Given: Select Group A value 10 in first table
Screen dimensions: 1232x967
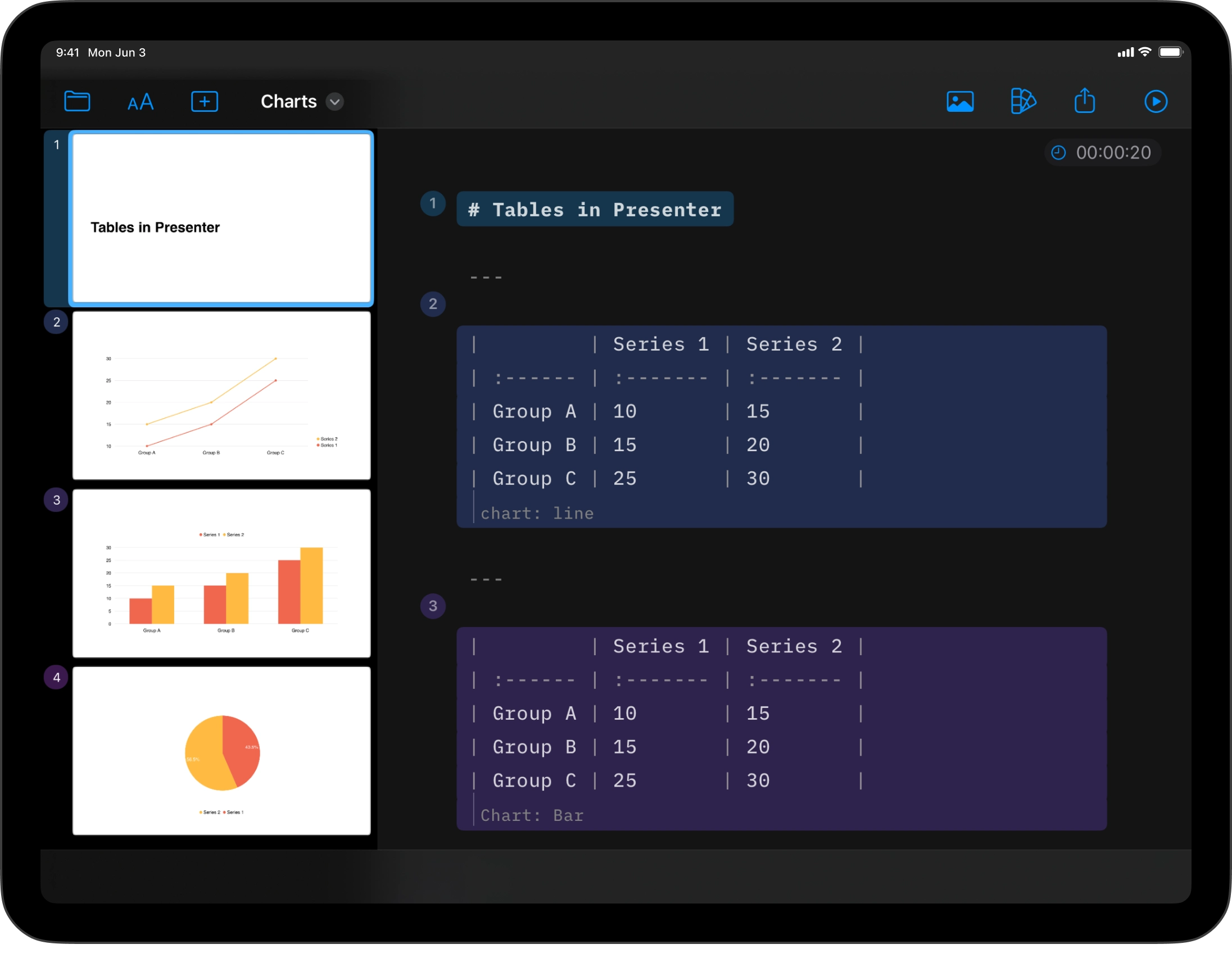Looking at the screenshot, I should pos(624,412).
